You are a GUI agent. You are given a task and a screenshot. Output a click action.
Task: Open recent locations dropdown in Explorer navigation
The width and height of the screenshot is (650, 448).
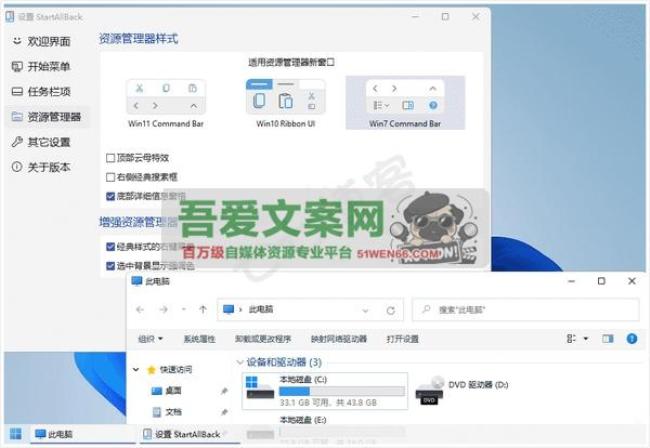(x=184, y=310)
